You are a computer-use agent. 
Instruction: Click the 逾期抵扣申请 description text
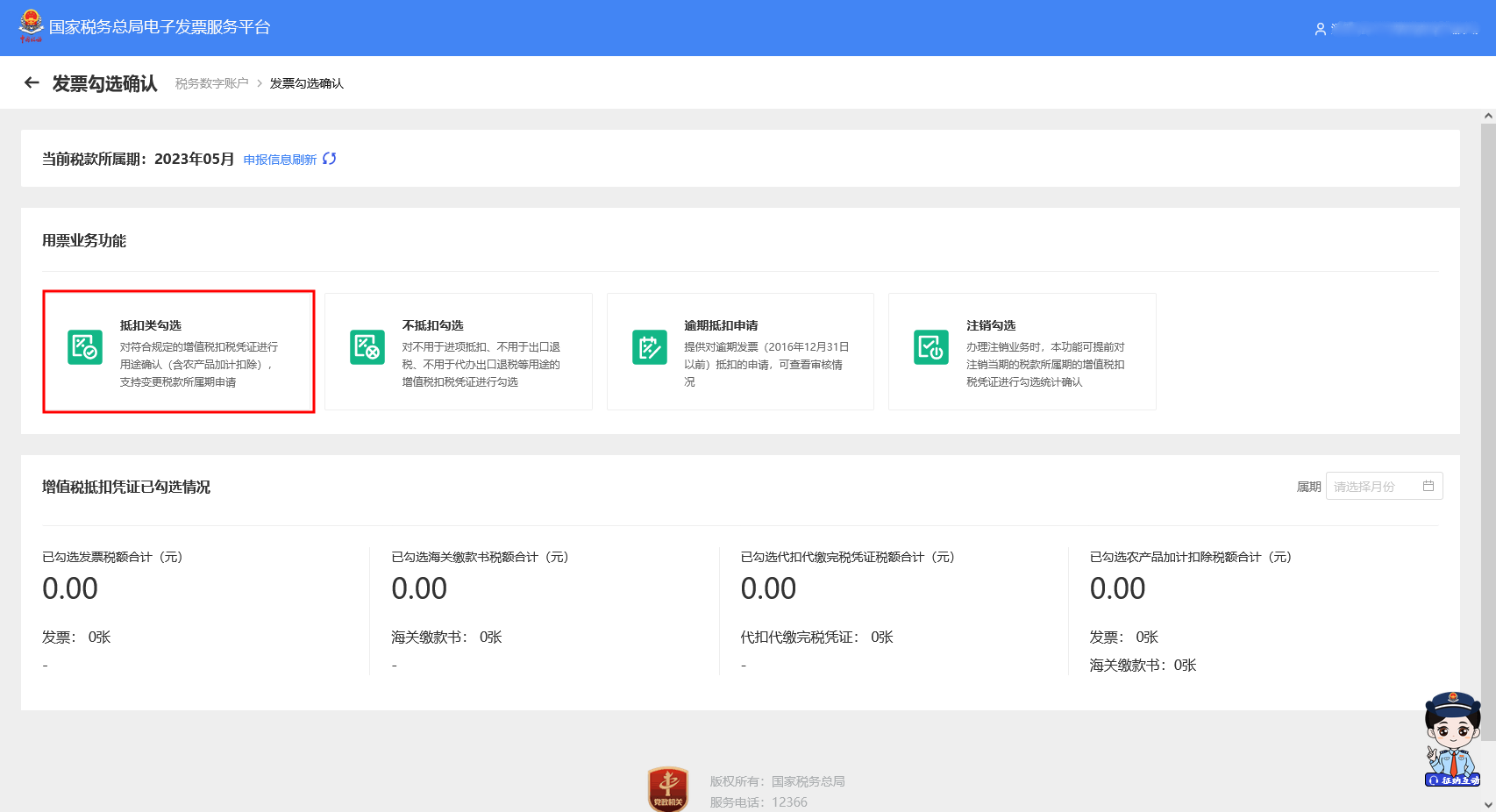[x=766, y=365]
